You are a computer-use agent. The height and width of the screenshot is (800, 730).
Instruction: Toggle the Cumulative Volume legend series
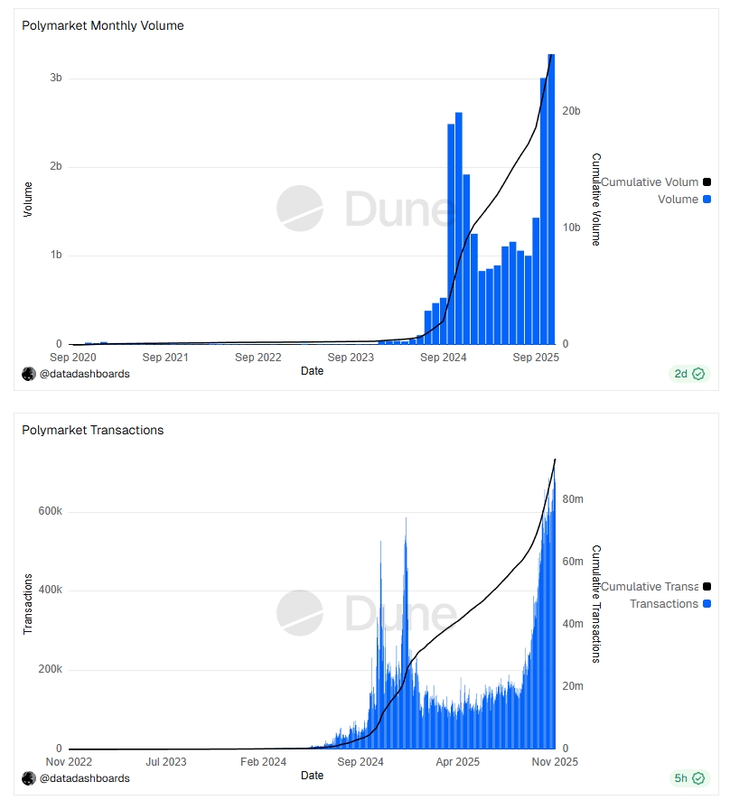[649, 182]
